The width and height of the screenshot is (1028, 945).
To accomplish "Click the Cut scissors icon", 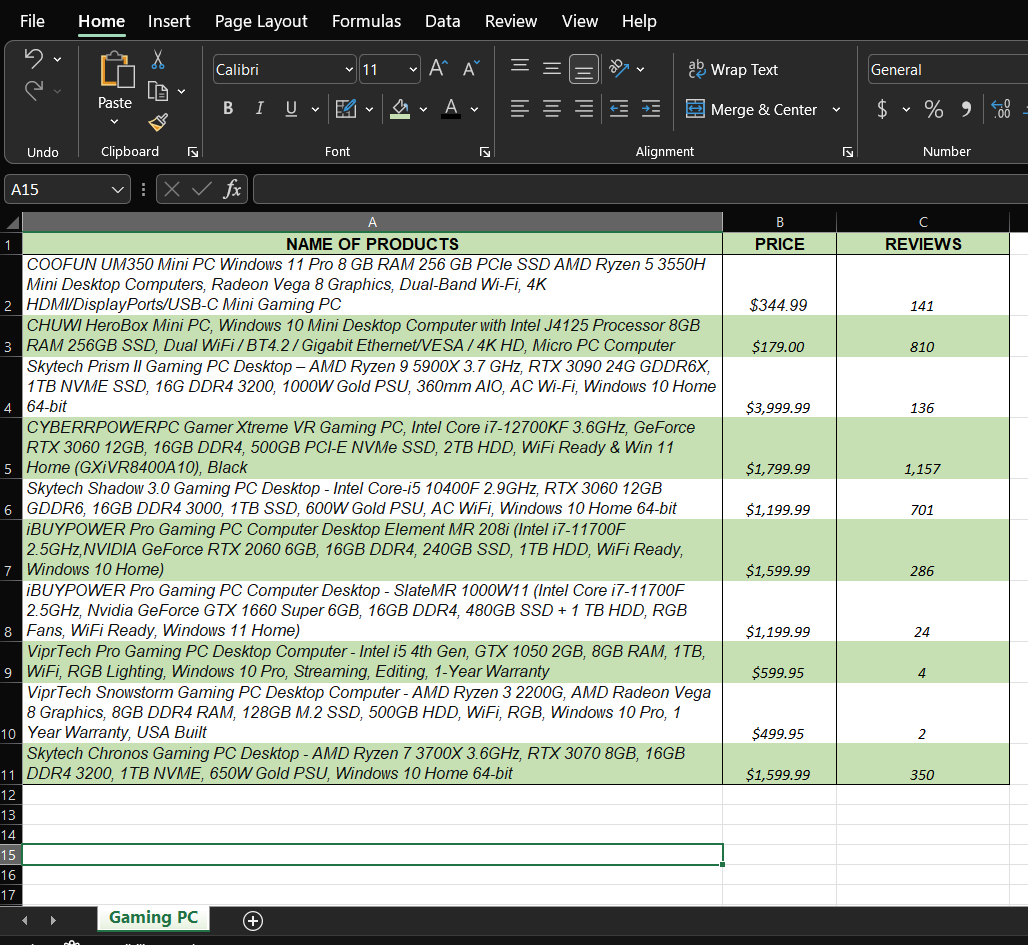I will tap(157, 61).
